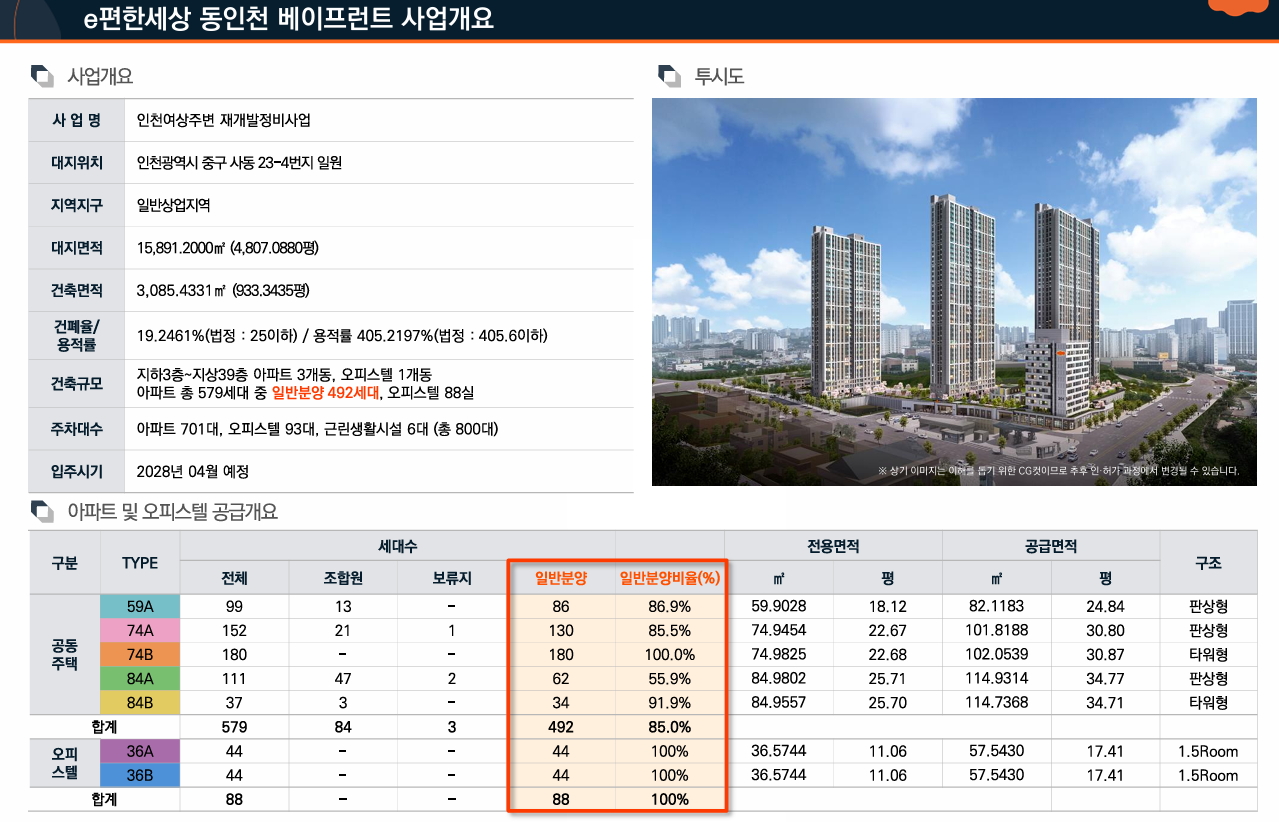Select the 21 조합원 cell in 74A row
Viewport: 1279px width, 822px height.
pos(343,631)
